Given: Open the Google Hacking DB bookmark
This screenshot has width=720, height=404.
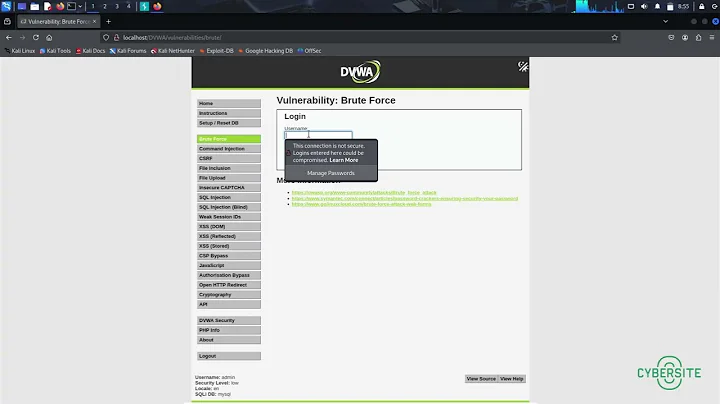Looking at the screenshot, I should 265,51.
